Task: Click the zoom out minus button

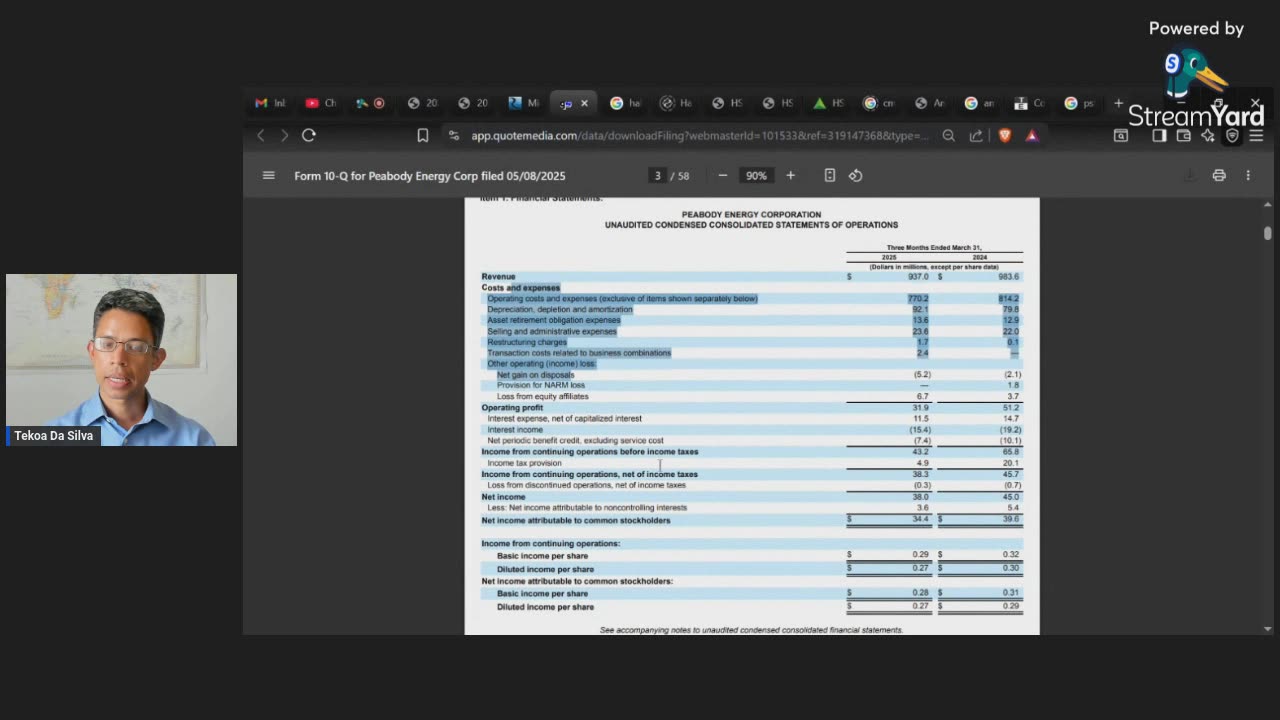Action: pyautogui.click(x=723, y=175)
